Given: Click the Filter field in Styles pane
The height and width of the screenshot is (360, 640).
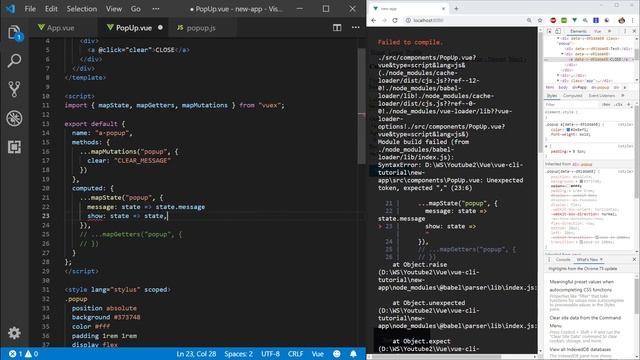Looking at the screenshot, I should 571,104.
